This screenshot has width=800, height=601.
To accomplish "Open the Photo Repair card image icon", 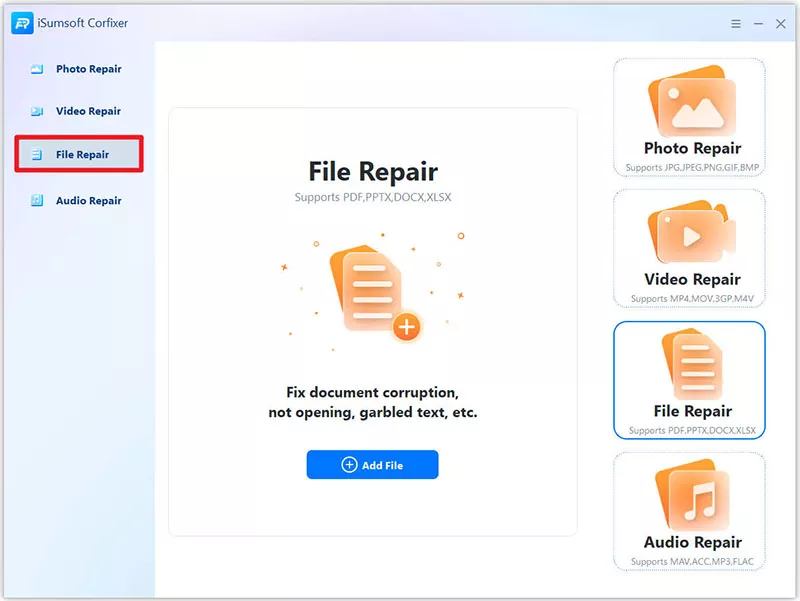I will tap(692, 101).
